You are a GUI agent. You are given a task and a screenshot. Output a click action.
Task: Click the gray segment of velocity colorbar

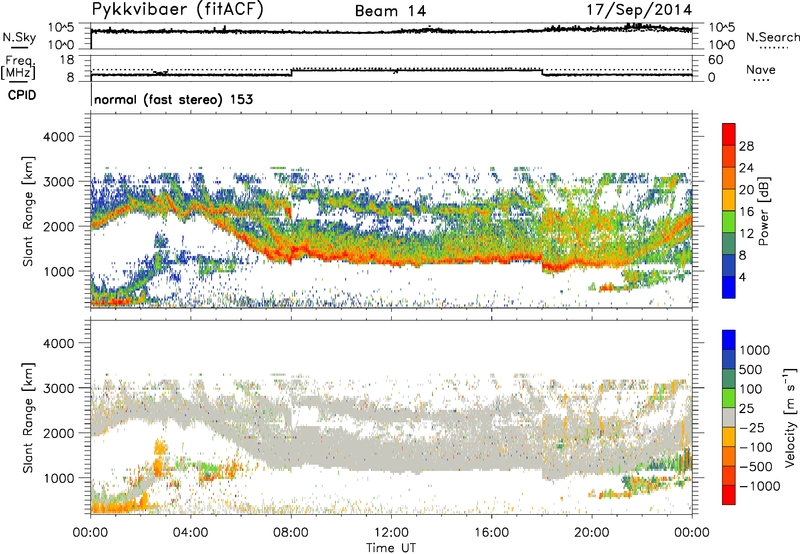pyautogui.click(x=729, y=418)
